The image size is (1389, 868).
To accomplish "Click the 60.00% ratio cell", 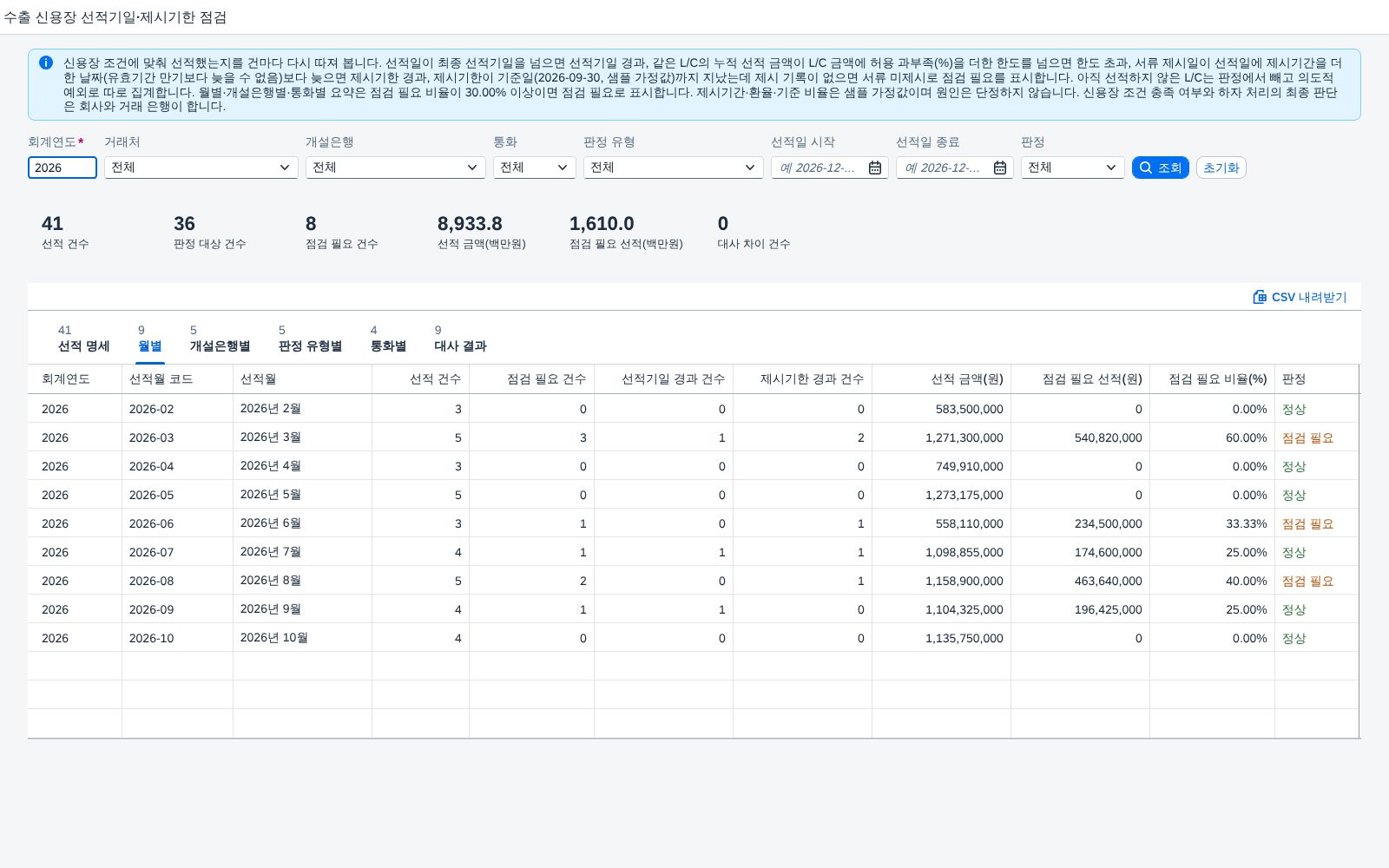I will (1212, 437).
